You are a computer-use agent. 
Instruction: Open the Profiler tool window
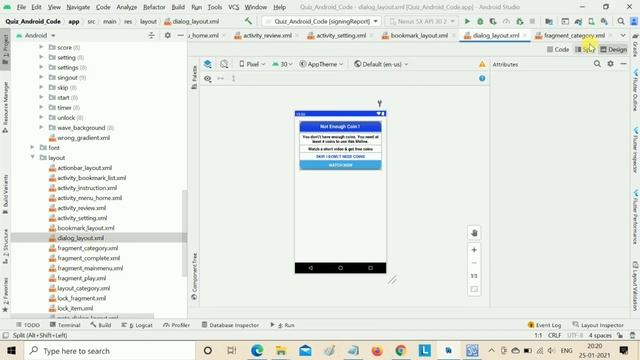tap(176, 325)
